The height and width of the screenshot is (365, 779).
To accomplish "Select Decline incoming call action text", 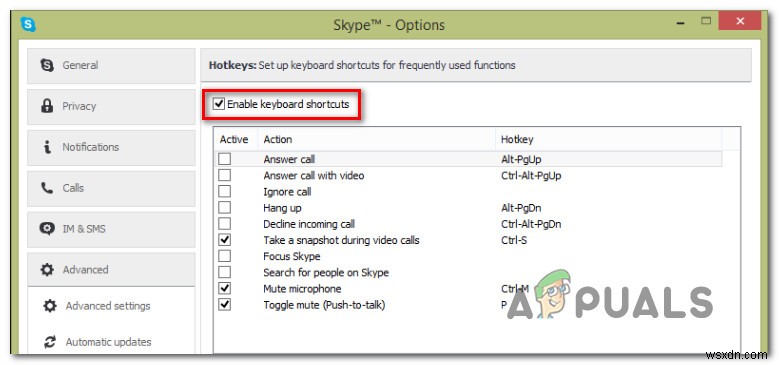I will (x=309, y=224).
